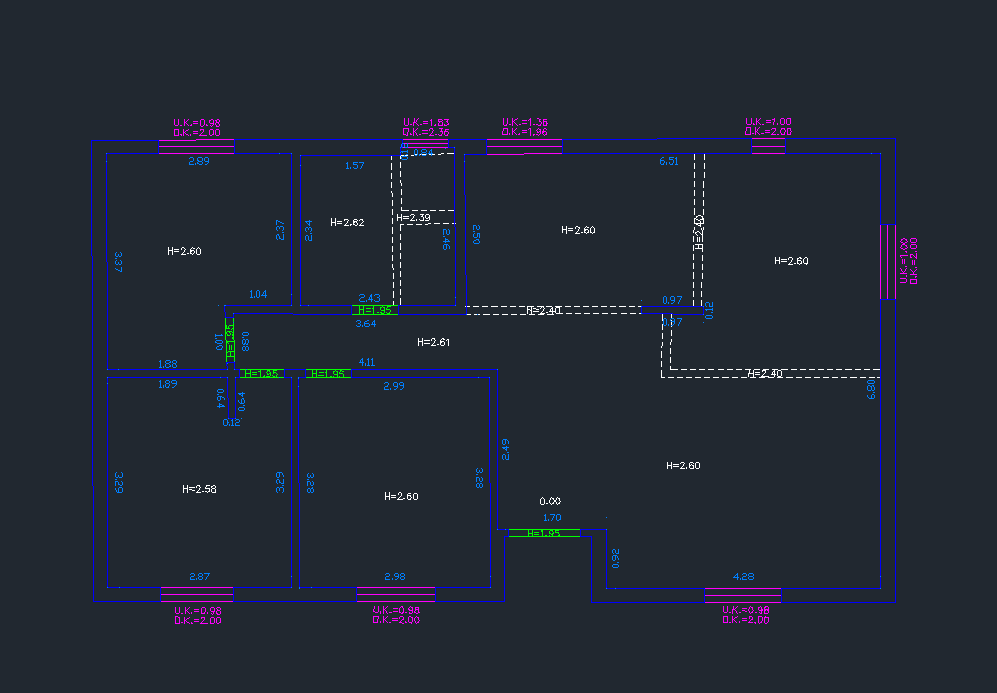
Task: Click the 0.00 level marker text
Action: click(x=550, y=501)
